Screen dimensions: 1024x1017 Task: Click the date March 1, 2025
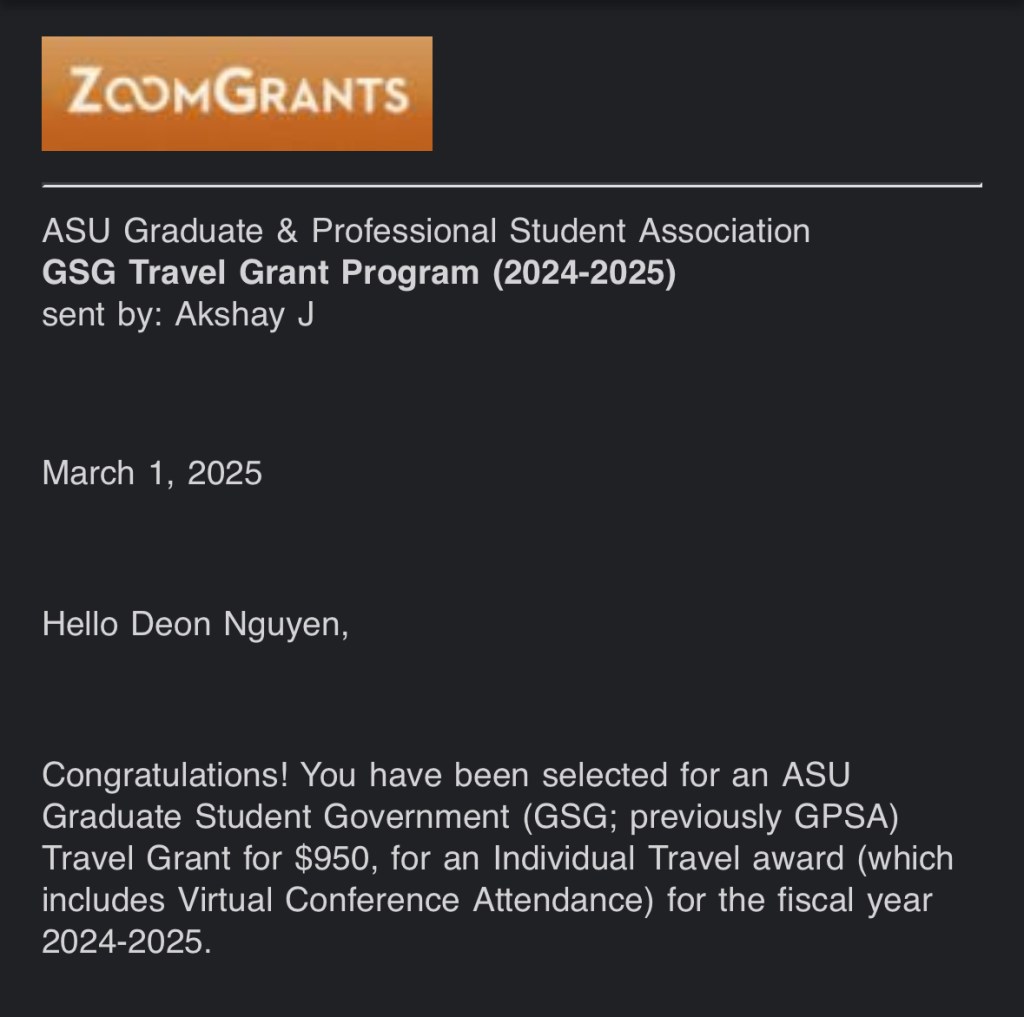(x=152, y=472)
